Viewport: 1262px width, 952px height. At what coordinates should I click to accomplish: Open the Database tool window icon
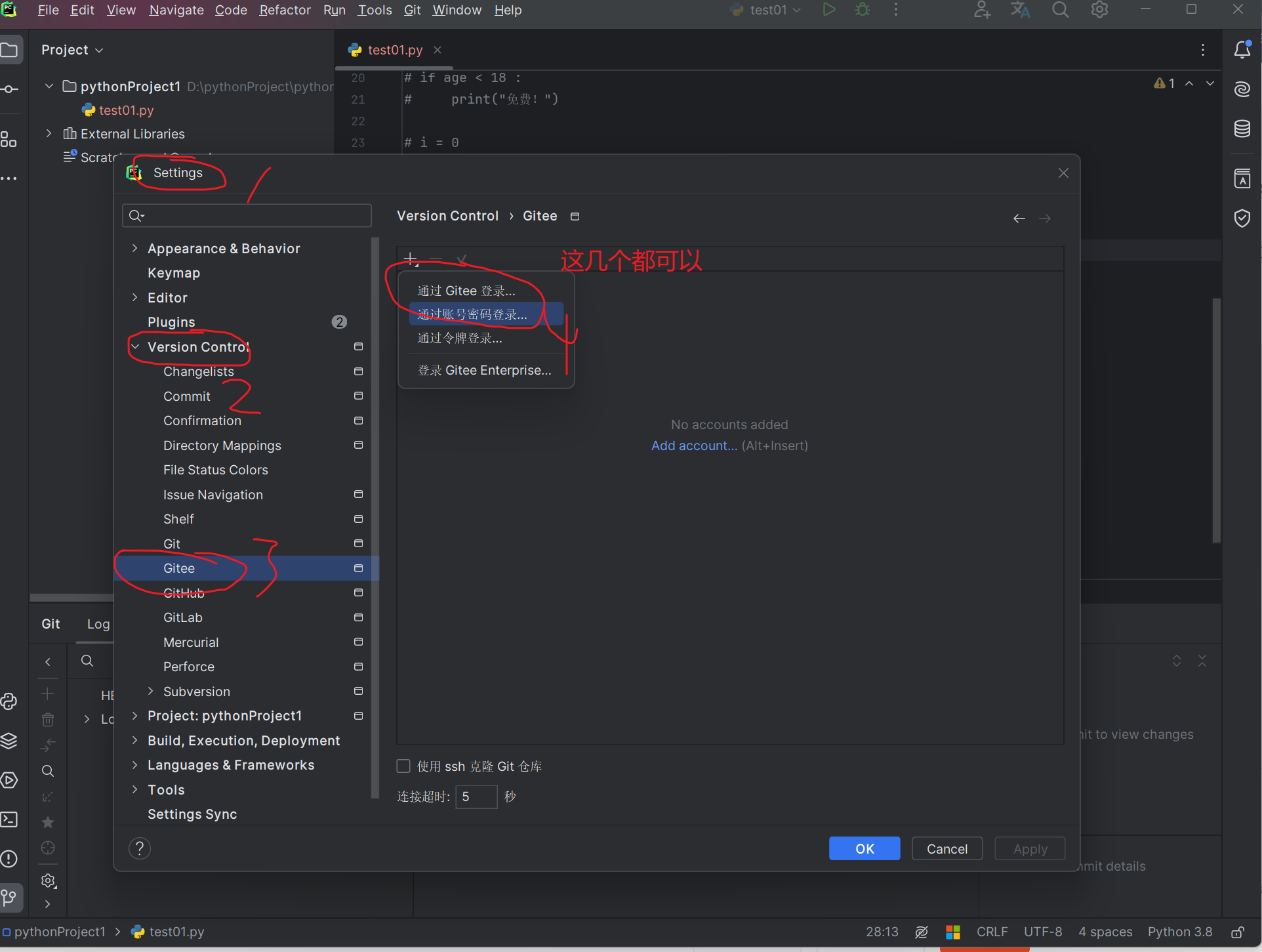(1242, 129)
